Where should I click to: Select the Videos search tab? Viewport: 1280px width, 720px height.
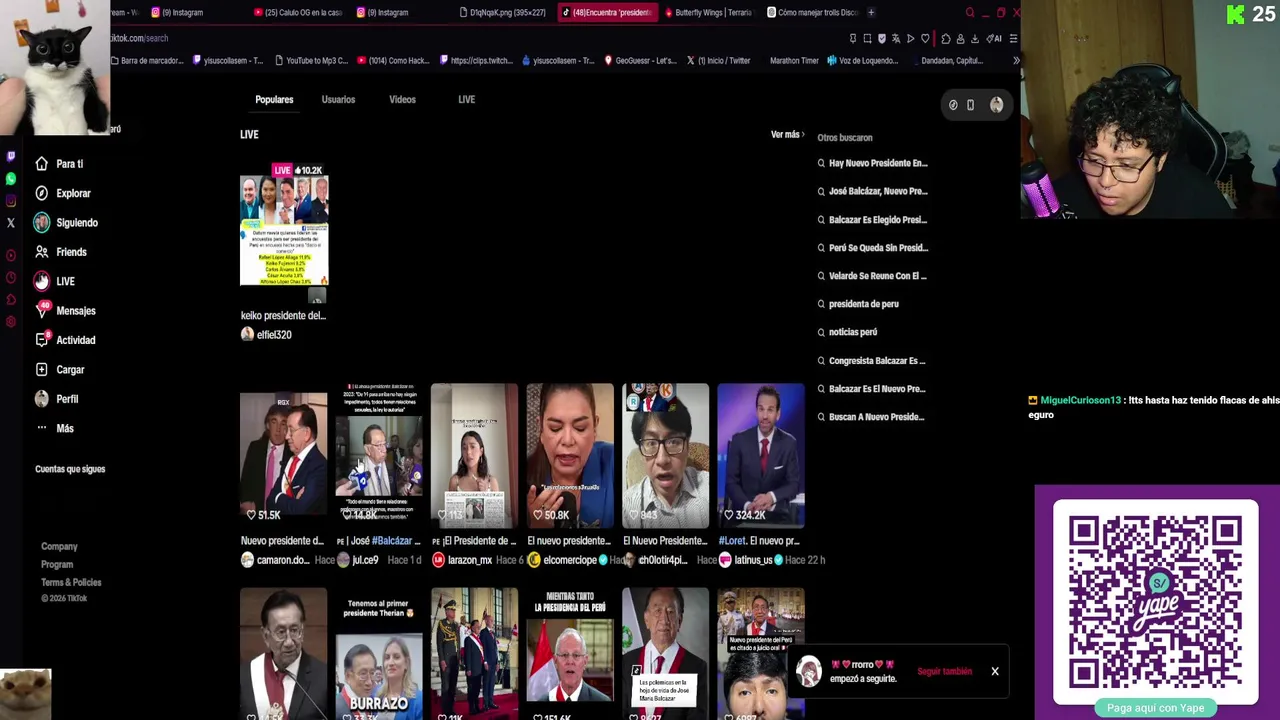pyautogui.click(x=402, y=100)
